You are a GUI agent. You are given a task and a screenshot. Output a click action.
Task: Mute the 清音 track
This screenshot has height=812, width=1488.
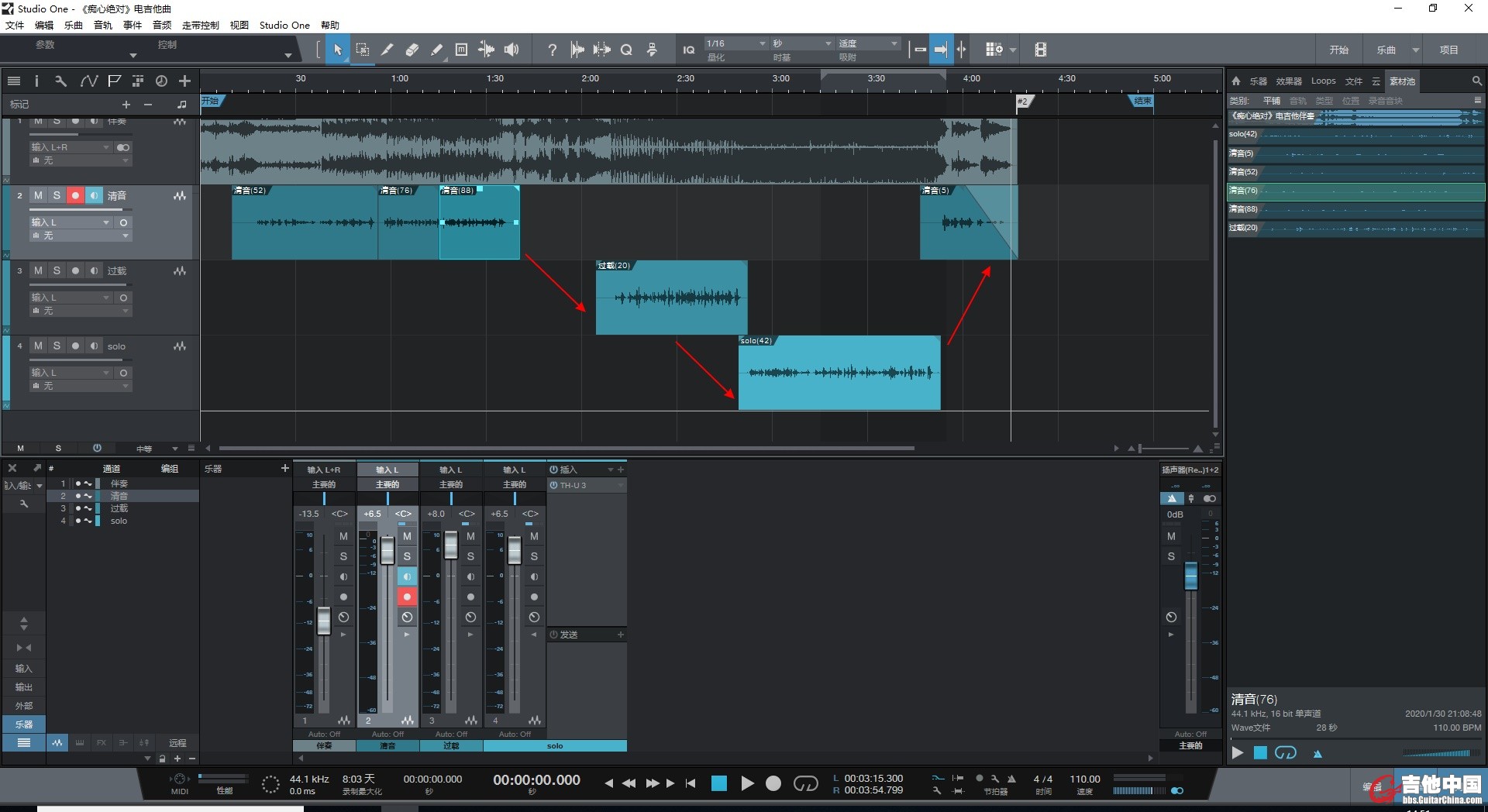click(x=38, y=196)
